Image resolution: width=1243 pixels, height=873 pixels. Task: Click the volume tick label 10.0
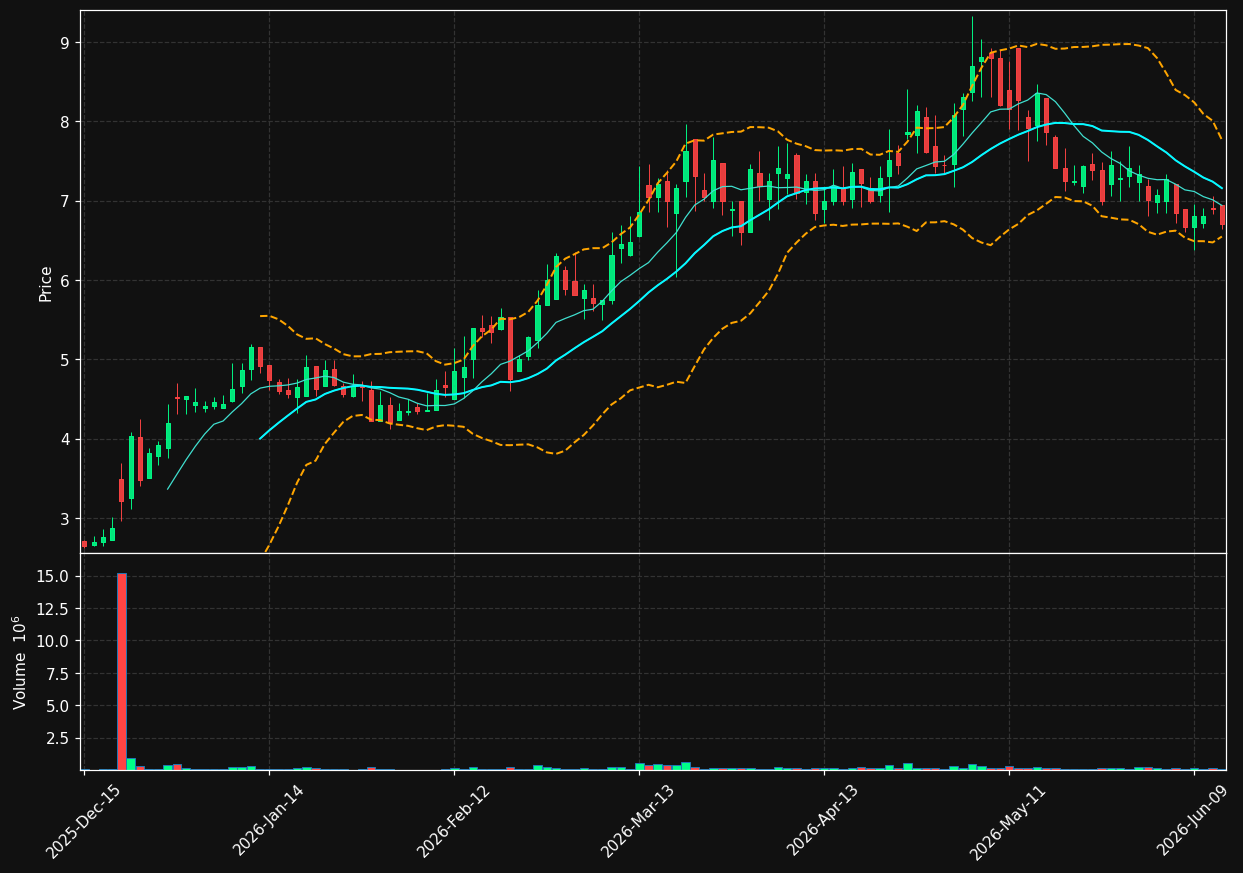tap(55, 641)
